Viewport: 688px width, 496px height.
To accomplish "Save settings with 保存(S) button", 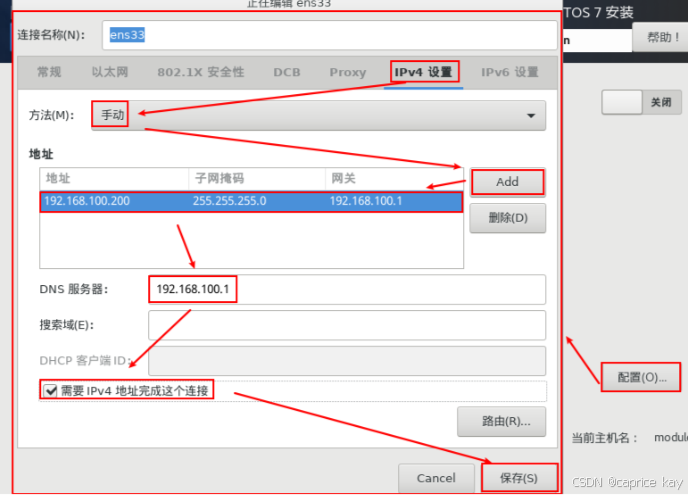I will click(519, 478).
